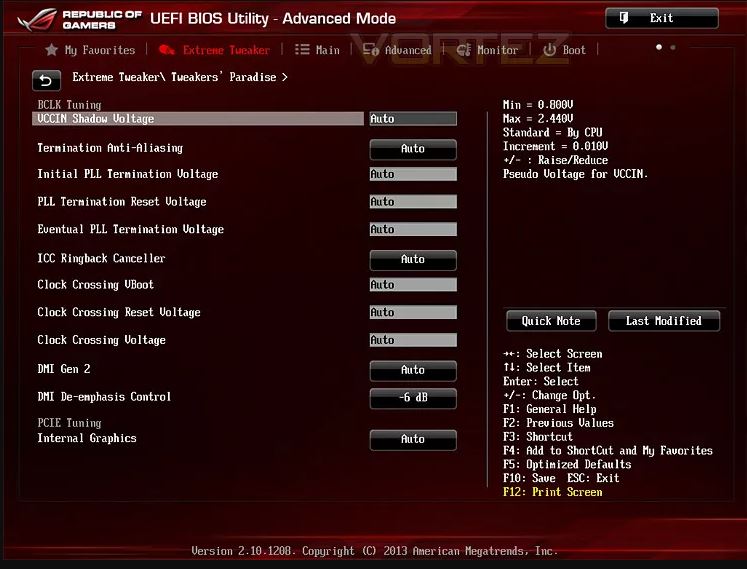Select the ICC Ringback Canceller label

[101, 258]
